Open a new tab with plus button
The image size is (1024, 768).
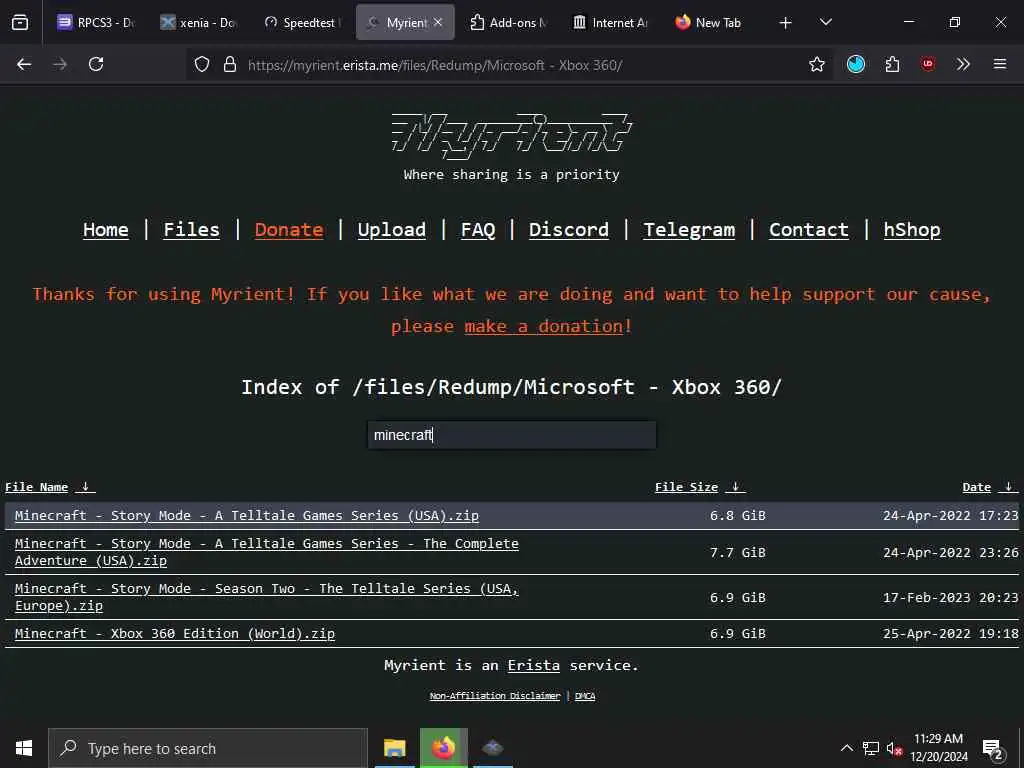(x=786, y=23)
